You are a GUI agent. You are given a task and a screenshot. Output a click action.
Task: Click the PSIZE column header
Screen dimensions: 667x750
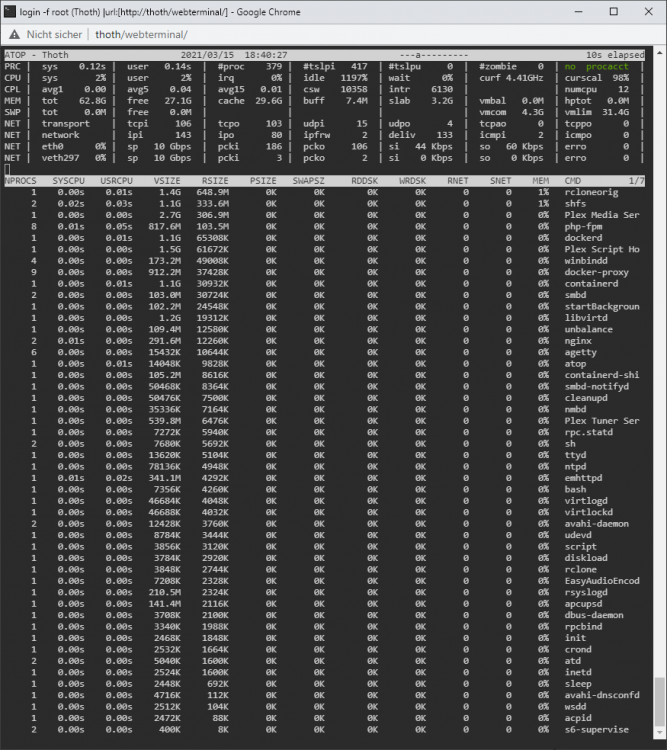point(263,181)
